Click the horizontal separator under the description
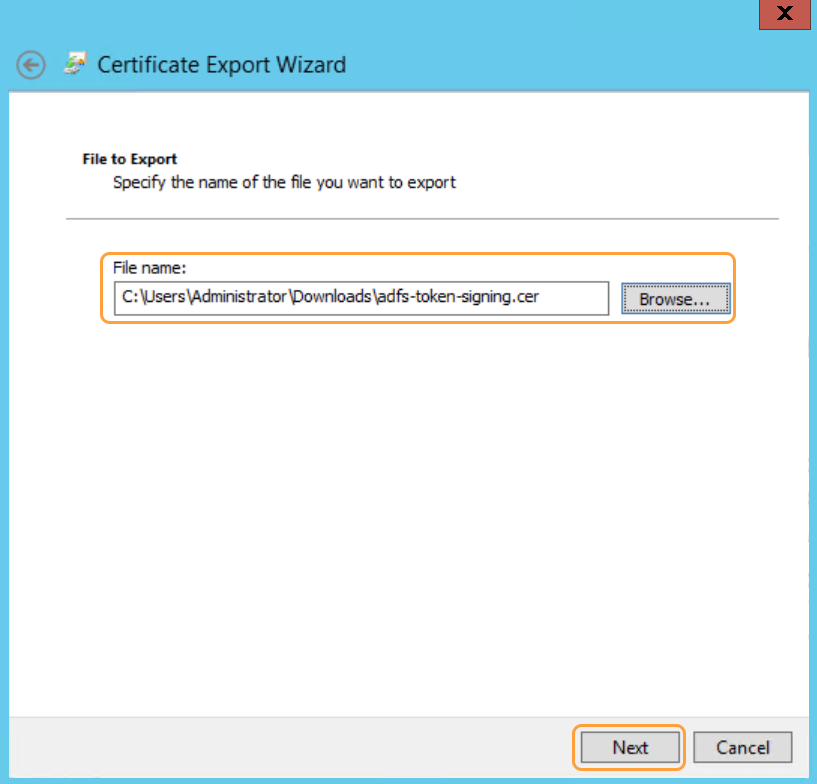 pos(421,218)
